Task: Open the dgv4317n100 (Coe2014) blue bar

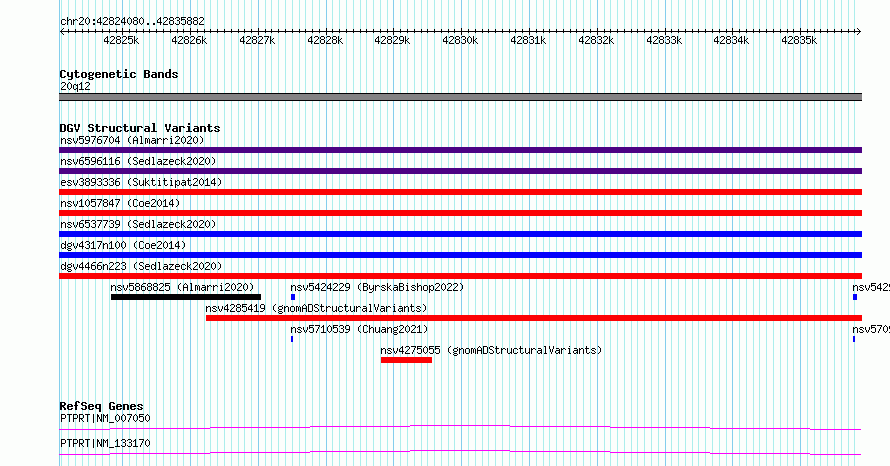Action: click(x=460, y=255)
